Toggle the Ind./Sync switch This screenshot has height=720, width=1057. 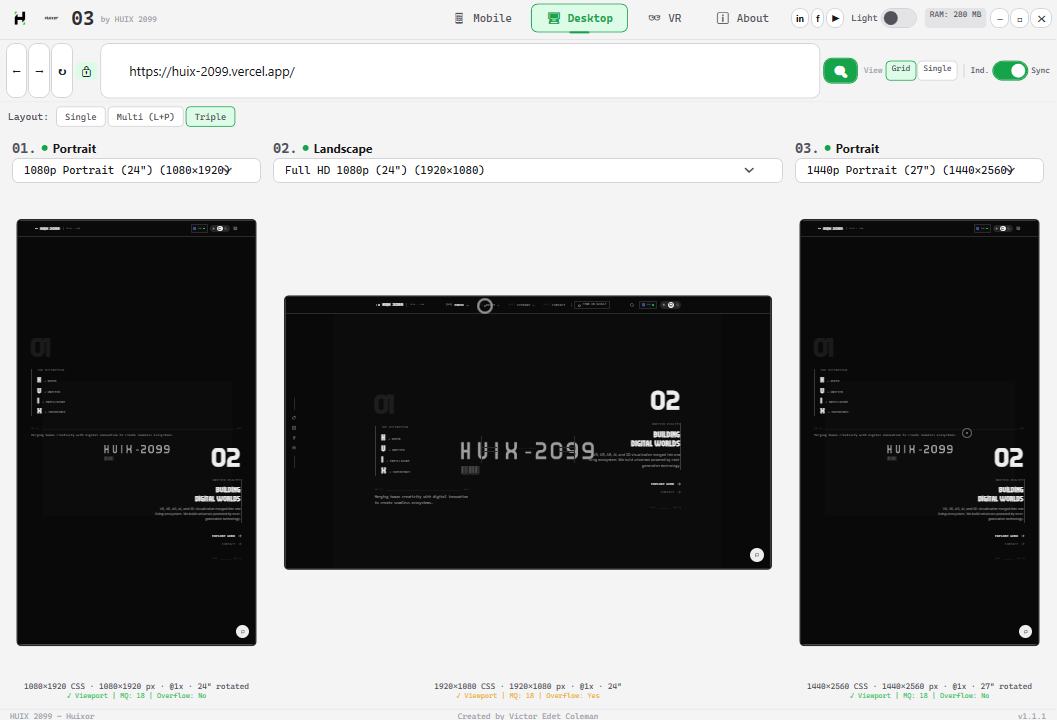1009,71
